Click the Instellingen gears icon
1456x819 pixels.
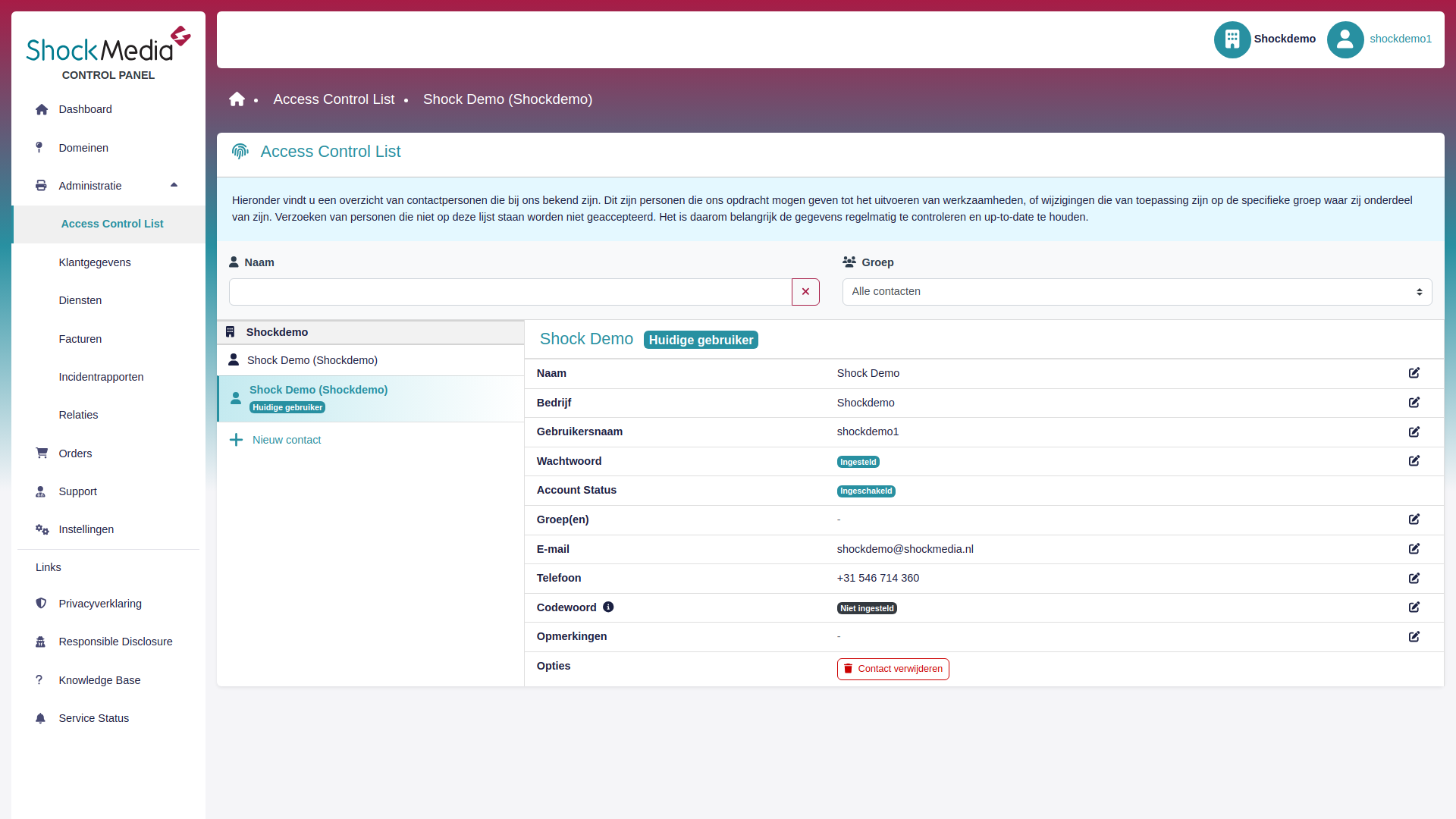(x=42, y=529)
